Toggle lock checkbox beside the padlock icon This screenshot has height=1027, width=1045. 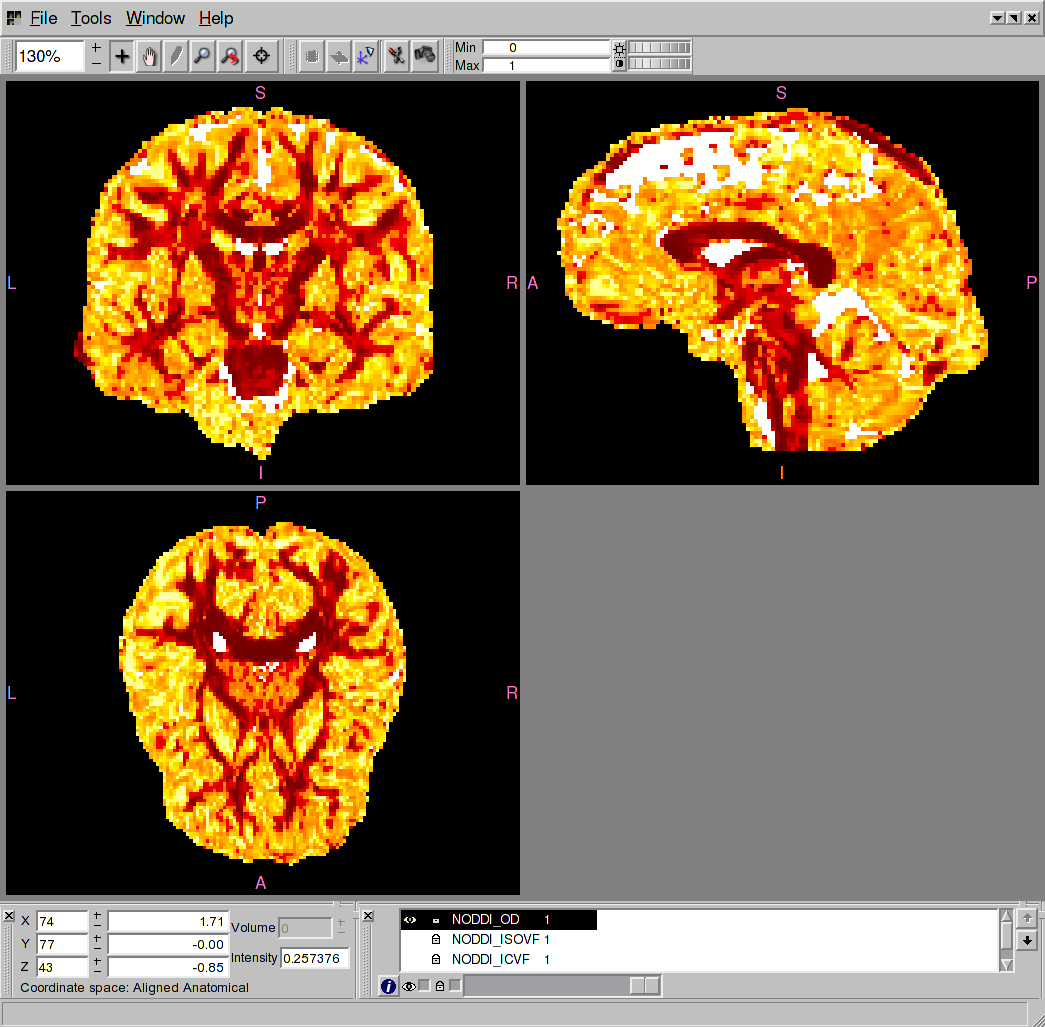click(454, 986)
